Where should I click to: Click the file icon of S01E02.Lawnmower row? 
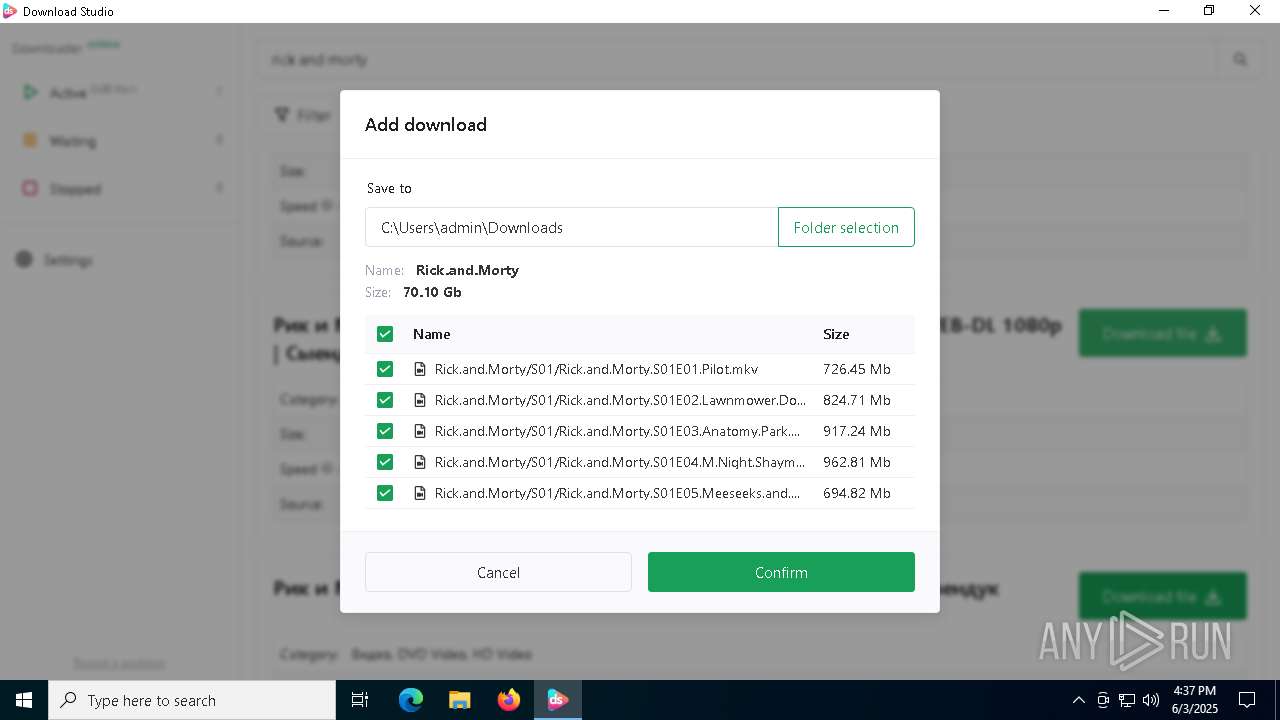click(x=420, y=400)
